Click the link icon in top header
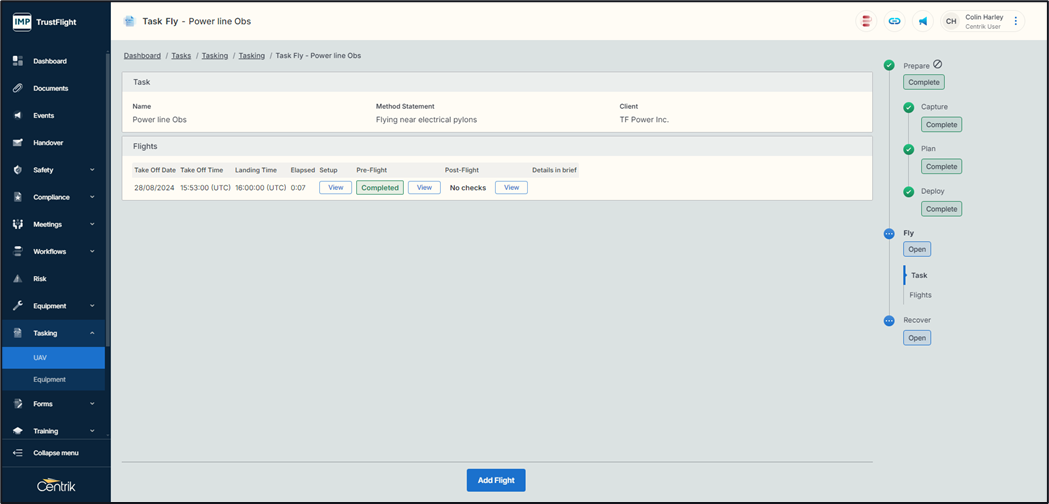The width and height of the screenshot is (1049, 504). (x=894, y=21)
